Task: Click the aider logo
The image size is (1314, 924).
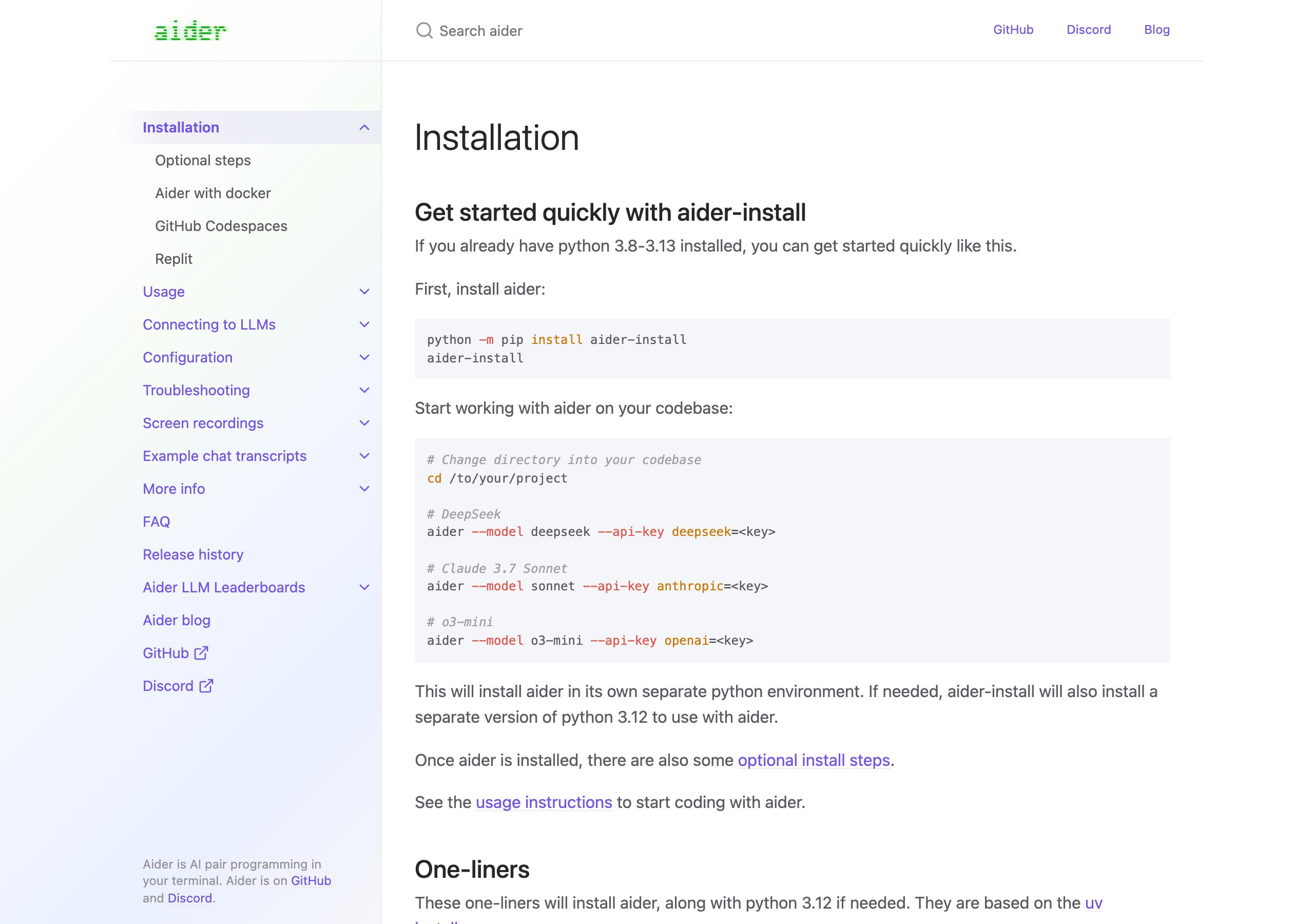Action: [x=190, y=31]
